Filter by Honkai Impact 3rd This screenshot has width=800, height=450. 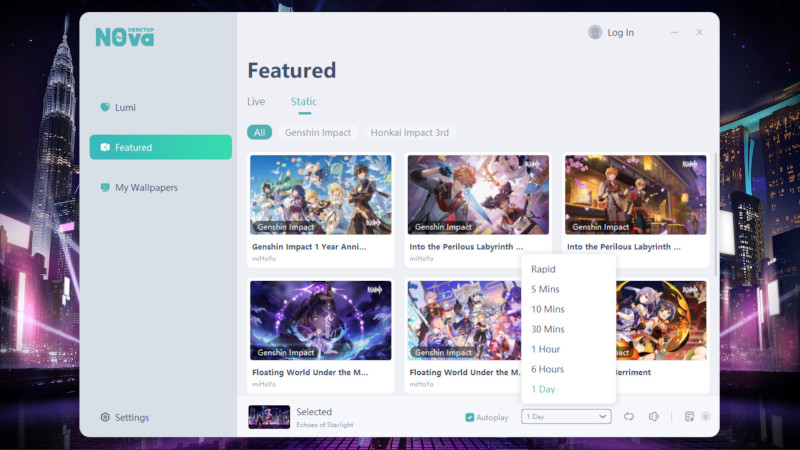410,132
